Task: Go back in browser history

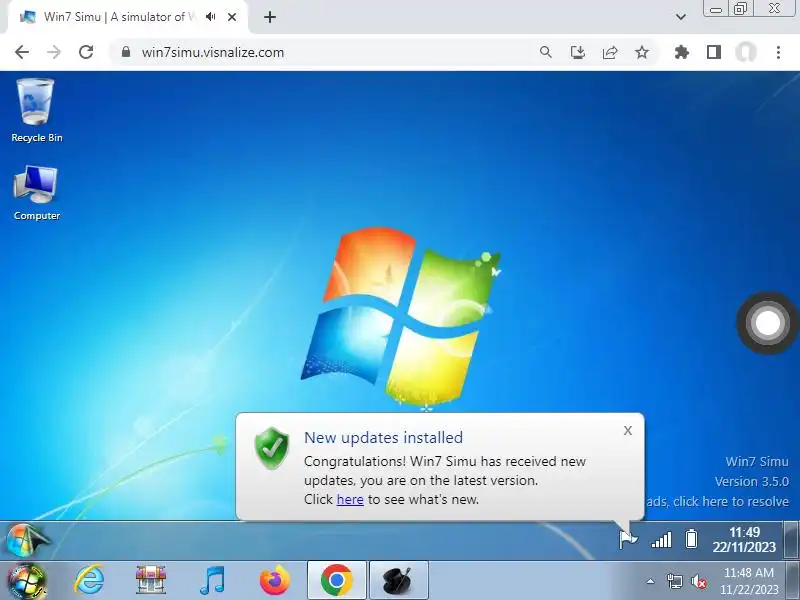Action: tap(22, 52)
